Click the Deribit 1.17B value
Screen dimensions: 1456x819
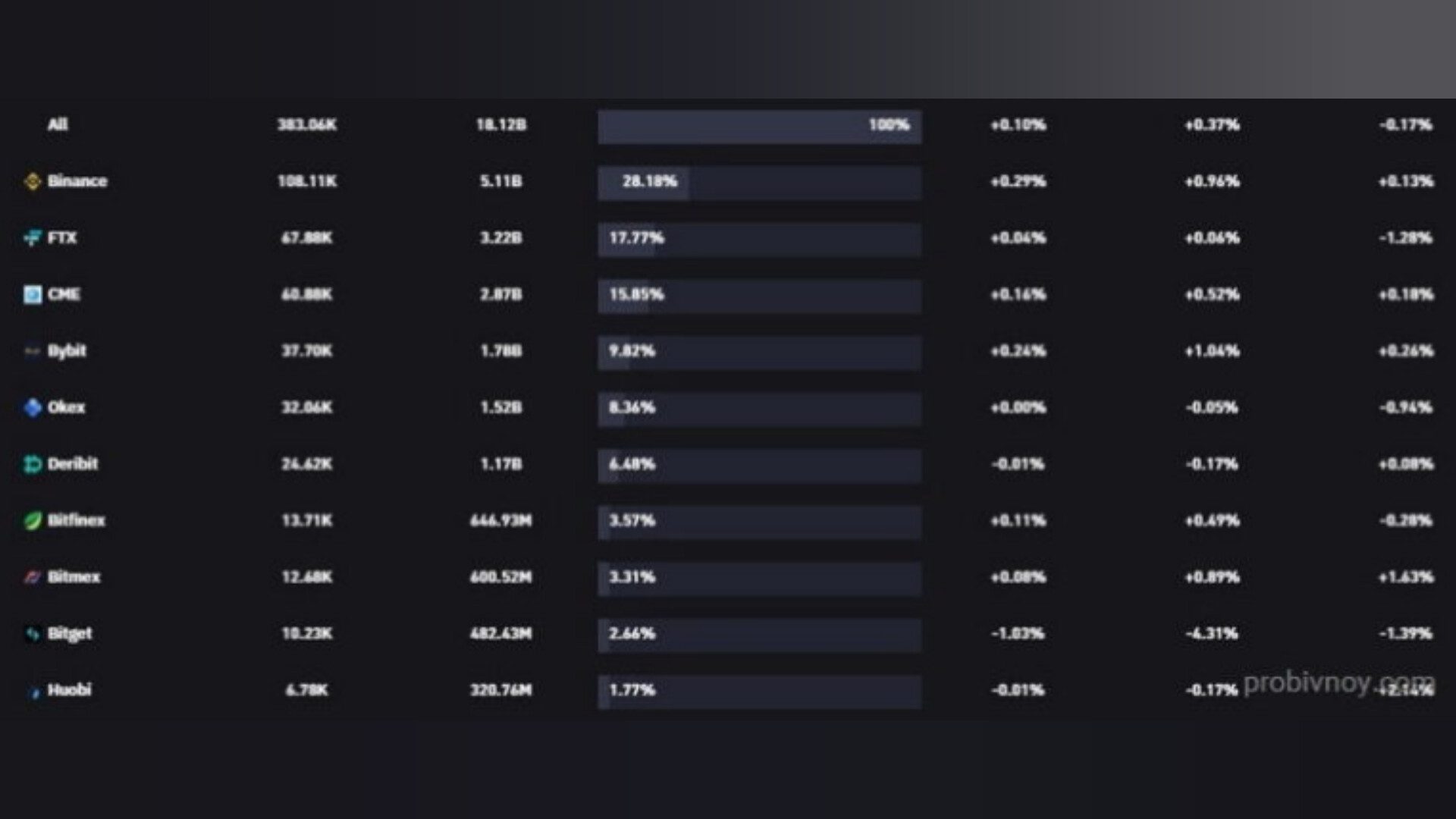pyautogui.click(x=500, y=464)
